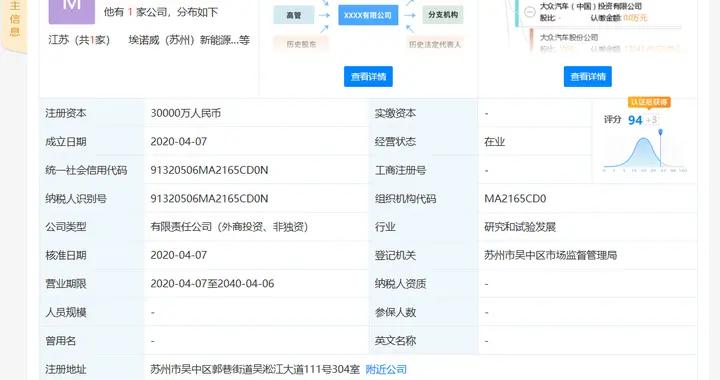Select the industry value 研究和试验发展
720x380 pixels.
[520, 227]
